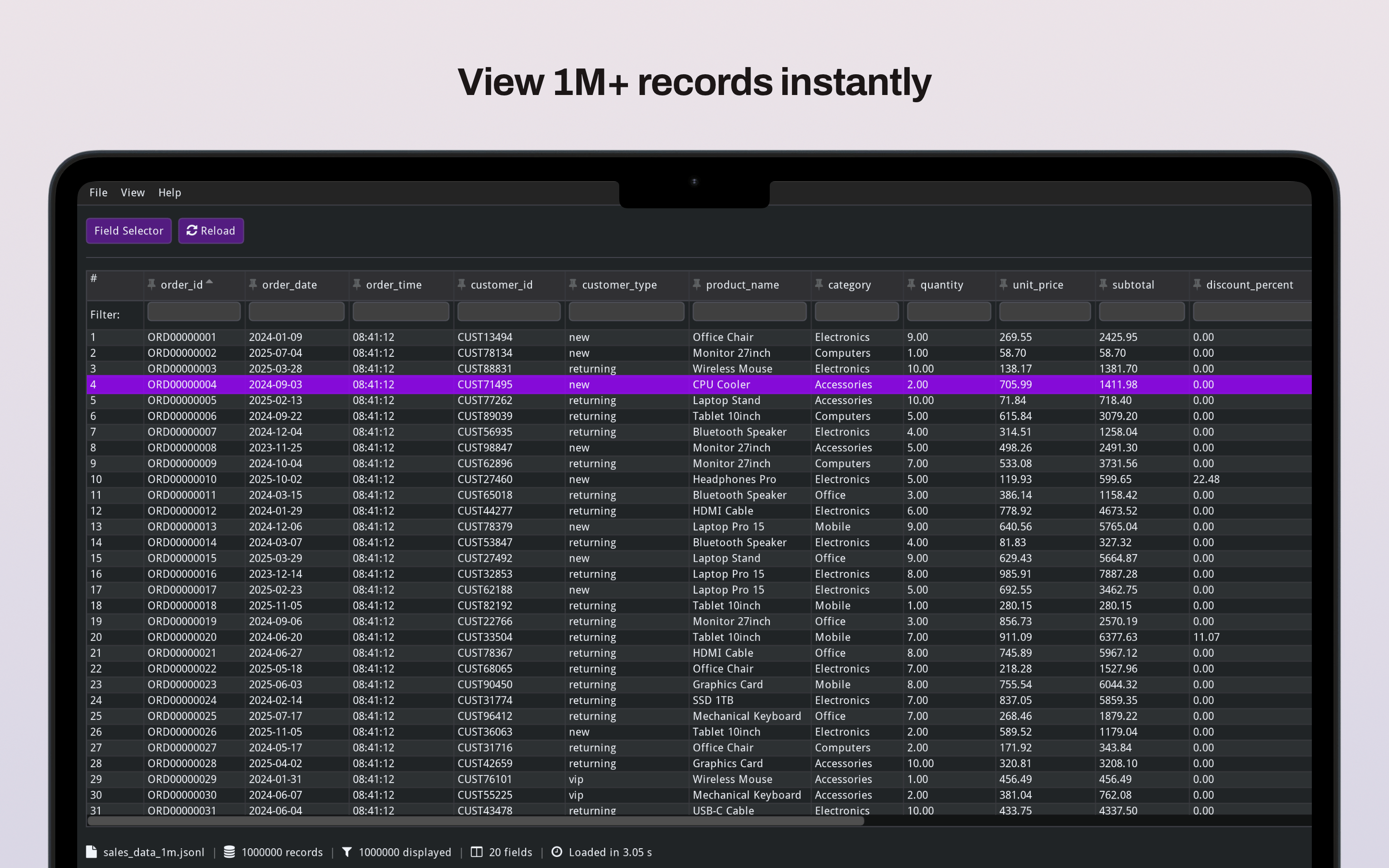
Task: Click the database icon beside 1000000 records
Action: tap(229, 852)
